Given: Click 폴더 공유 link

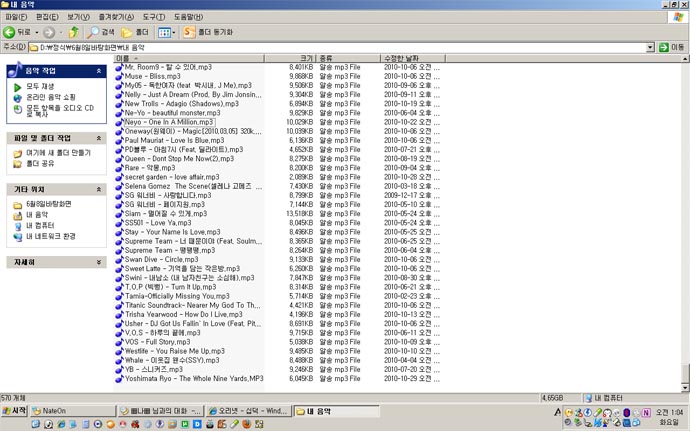Looking at the screenshot, I should [x=40, y=163].
